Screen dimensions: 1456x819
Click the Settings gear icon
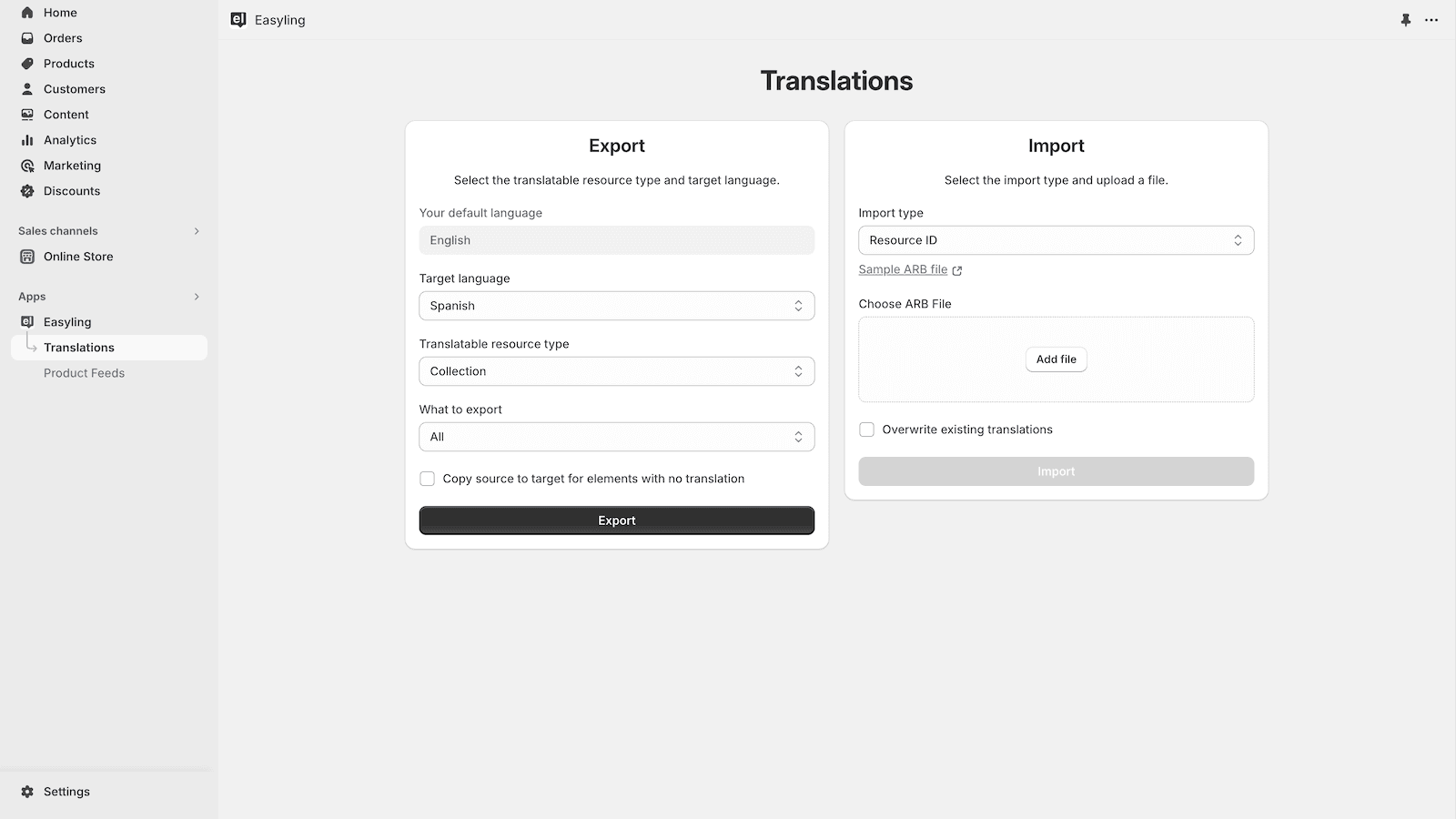pyautogui.click(x=27, y=792)
